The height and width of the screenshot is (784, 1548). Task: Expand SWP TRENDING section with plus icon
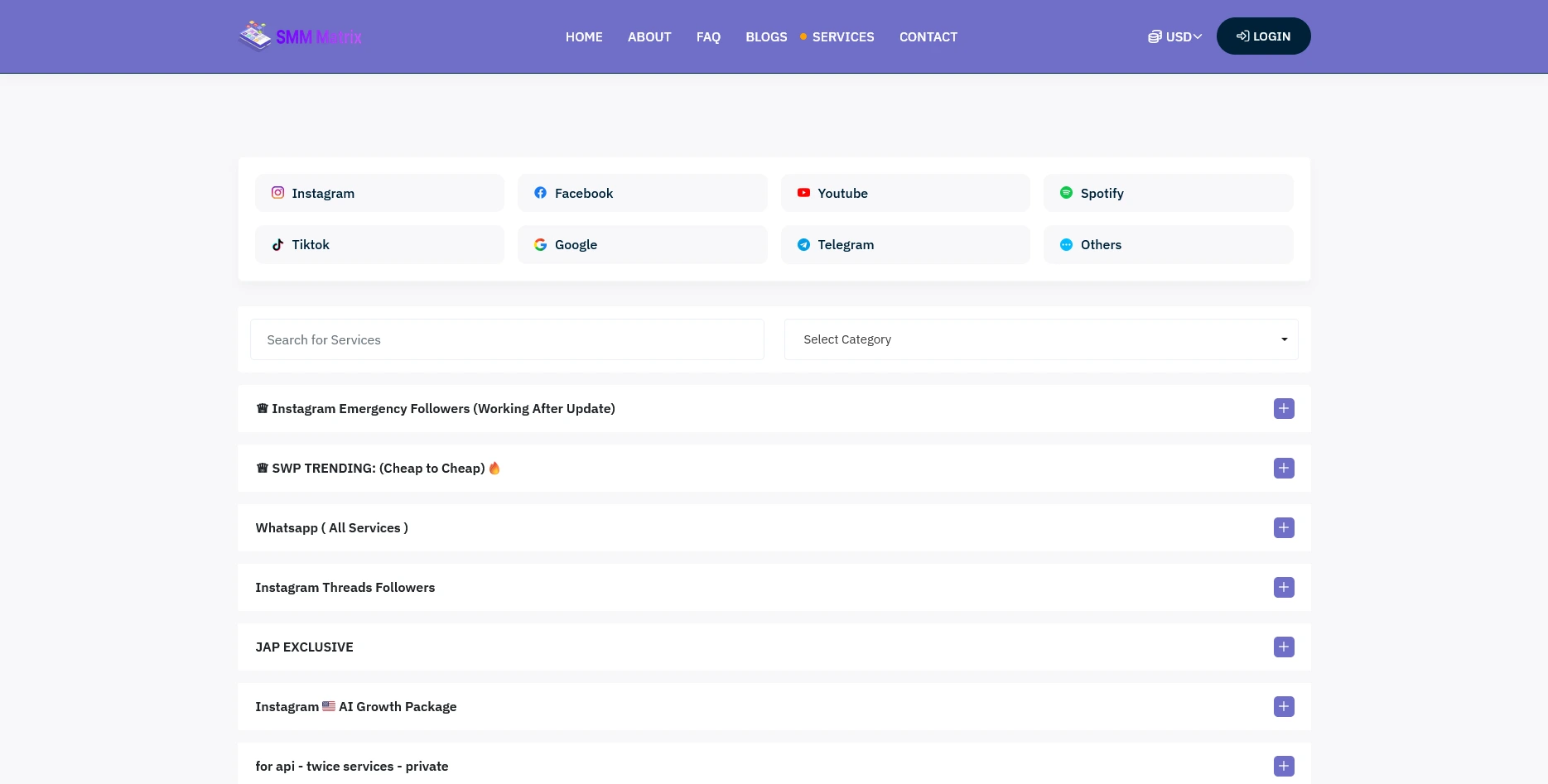pos(1284,468)
